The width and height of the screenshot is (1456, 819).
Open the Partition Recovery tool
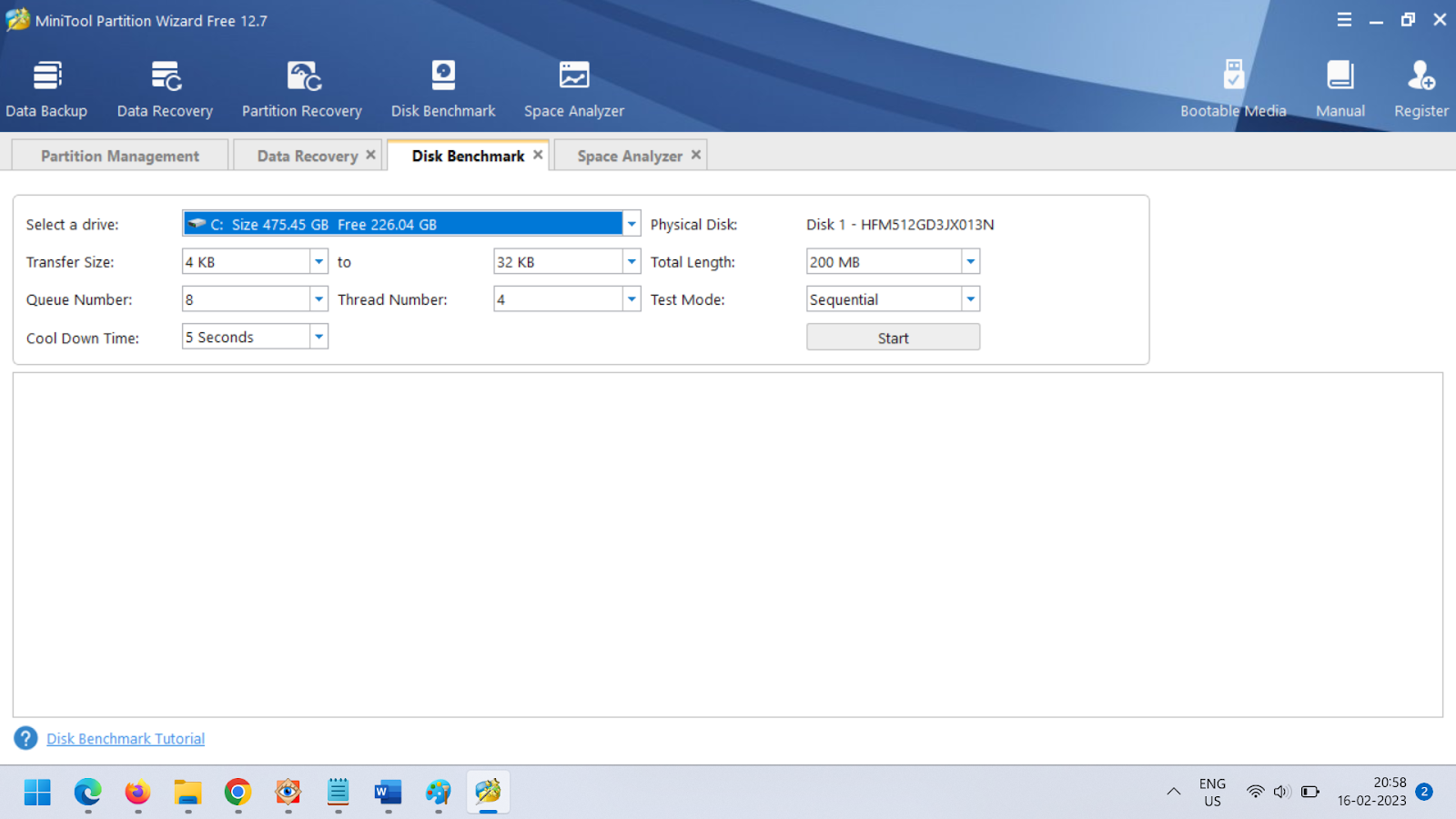[x=302, y=89]
